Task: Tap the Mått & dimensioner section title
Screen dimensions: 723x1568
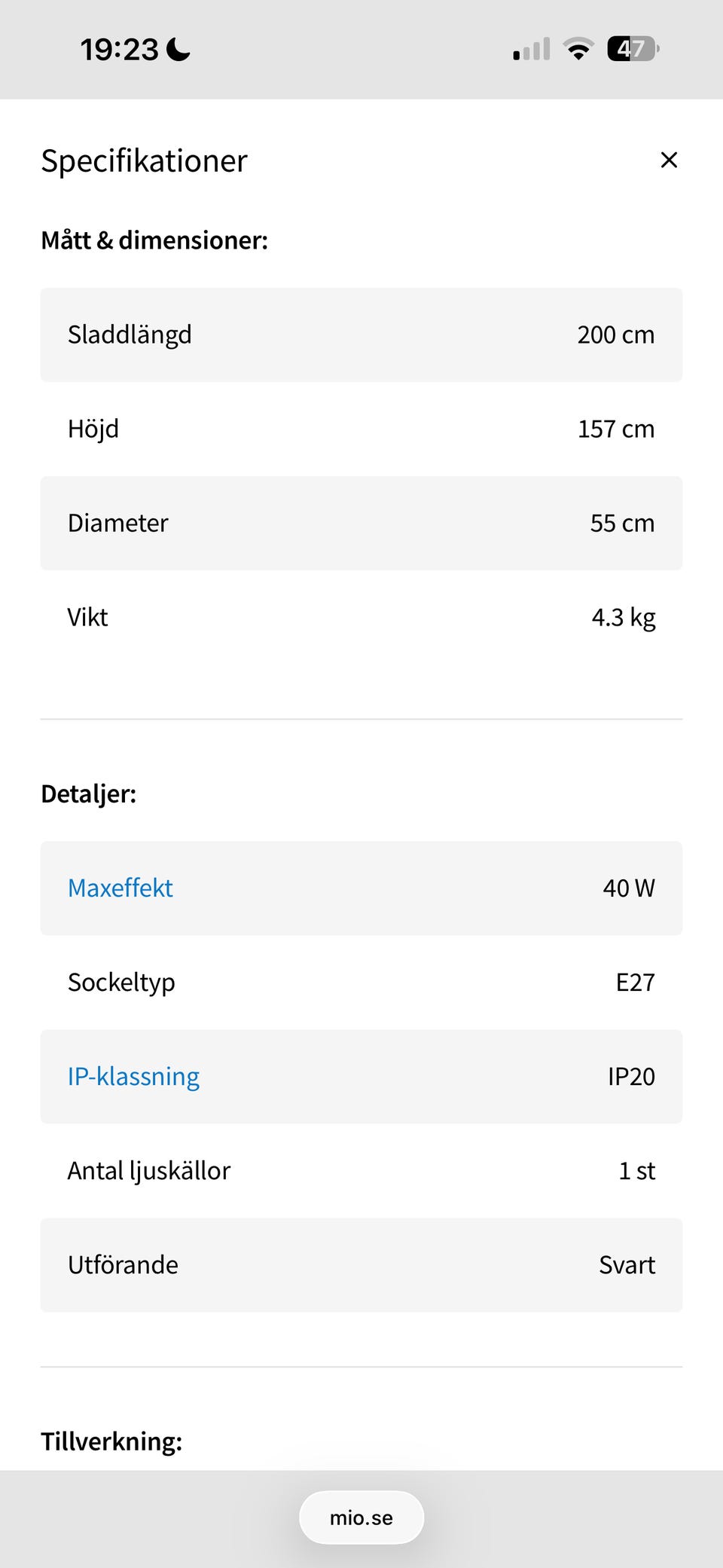Action: pyautogui.click(x=154, y=240)
